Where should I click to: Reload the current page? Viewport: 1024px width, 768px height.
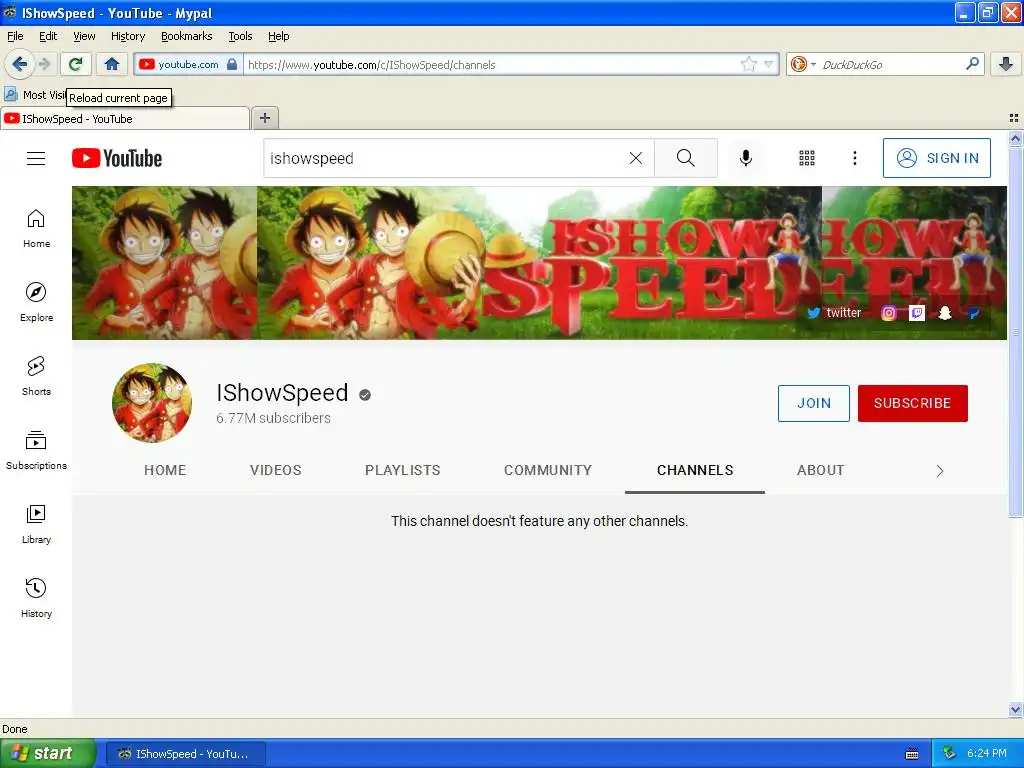[75, 64]
